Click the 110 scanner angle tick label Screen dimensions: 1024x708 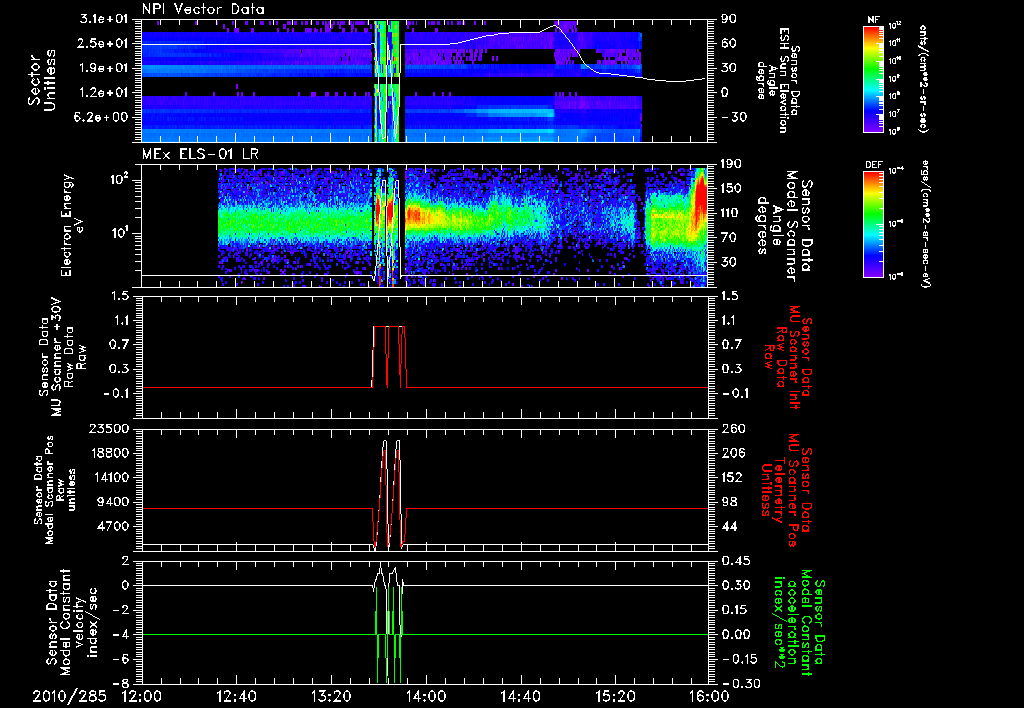(x=730, y=213)
